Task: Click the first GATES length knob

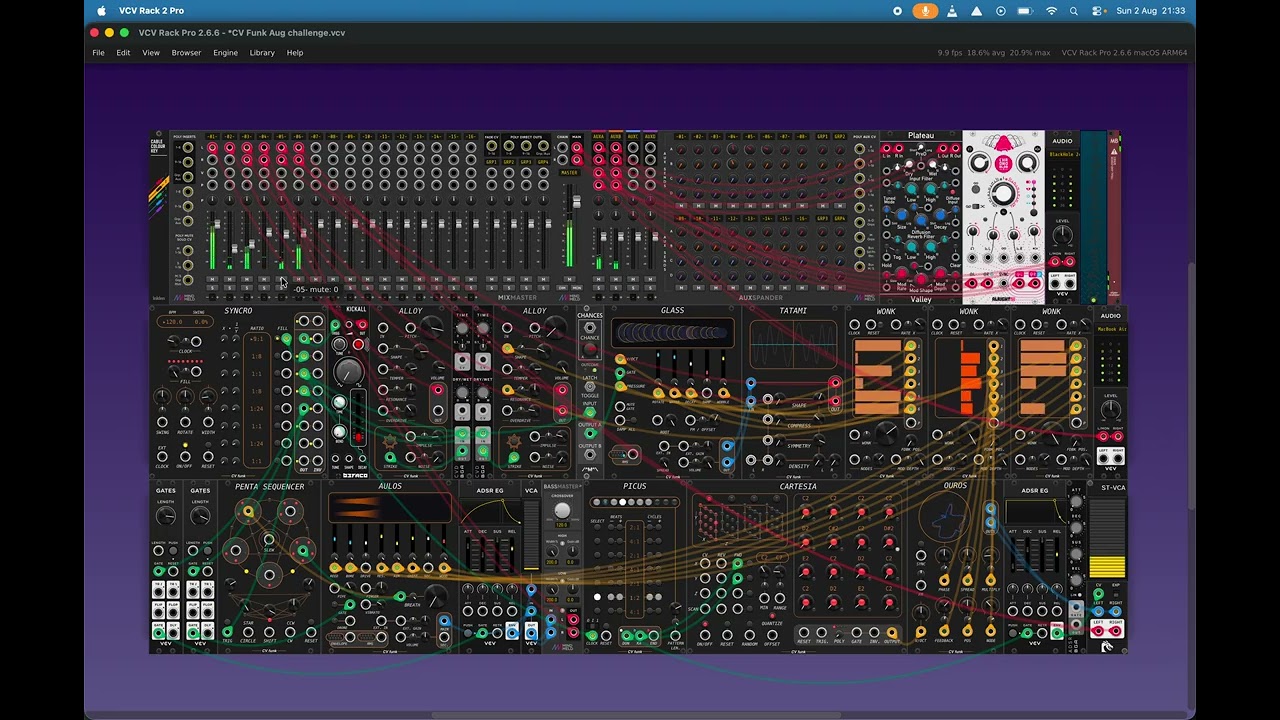Action: pos(166,515)
